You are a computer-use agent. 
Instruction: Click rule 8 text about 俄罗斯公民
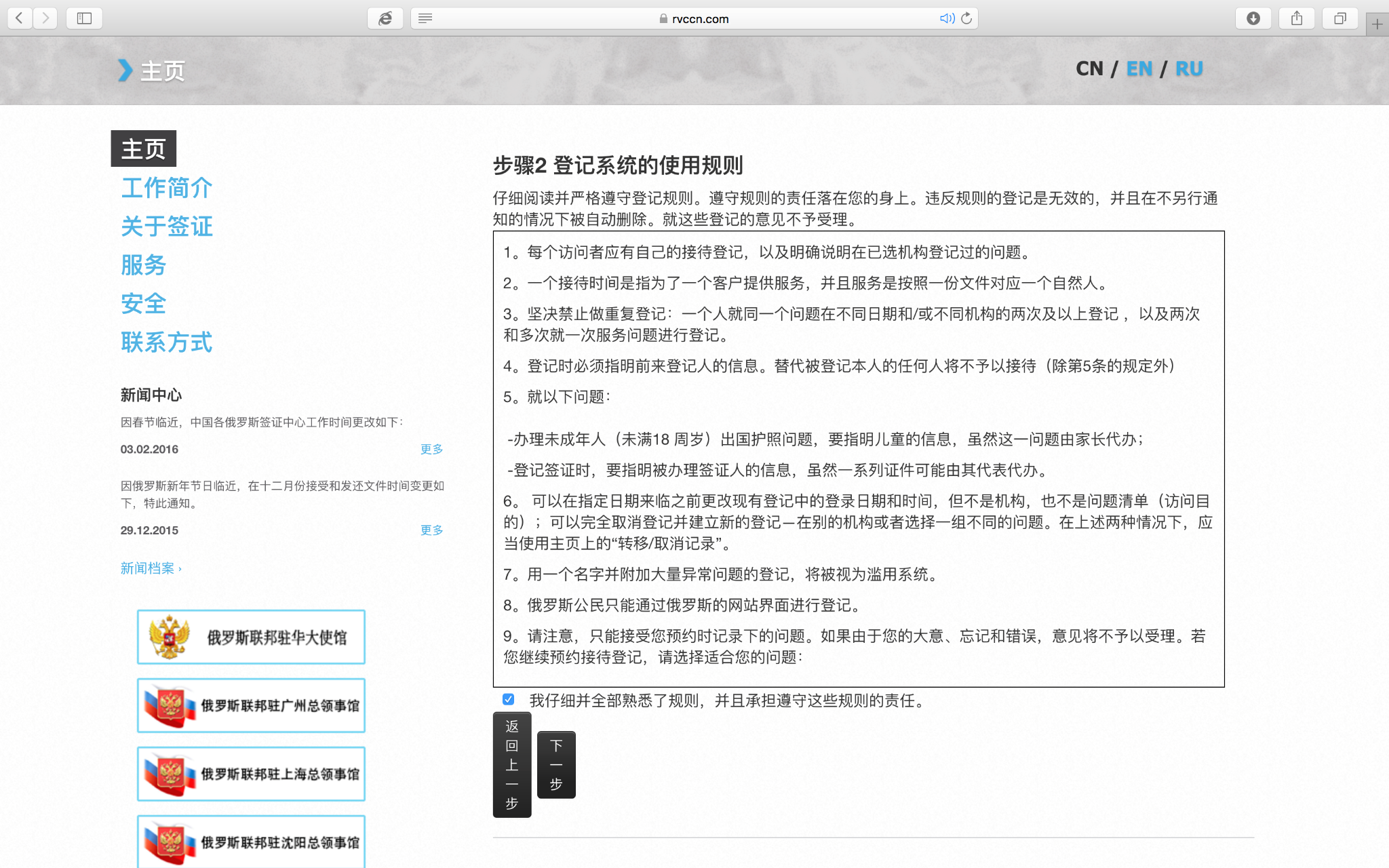pyautogui.click(x=682, y=605)
